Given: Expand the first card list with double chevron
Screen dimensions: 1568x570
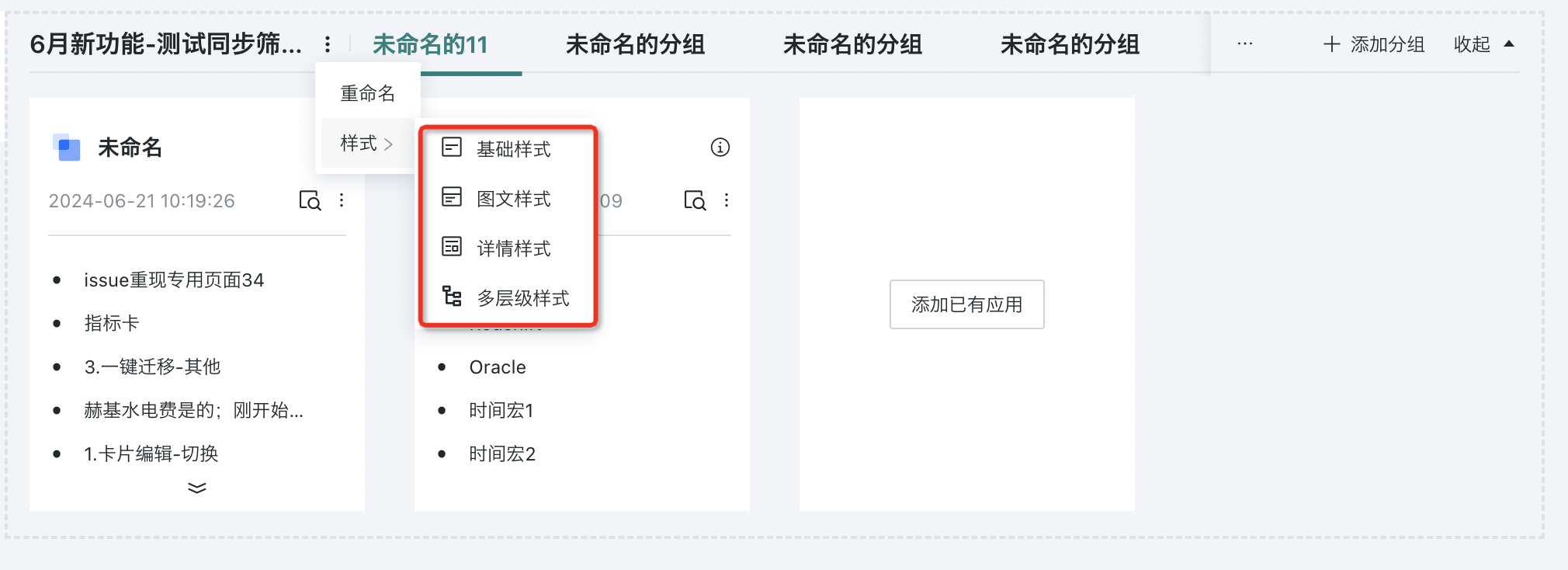Looking at the screenshot, I should click(197, 488).
